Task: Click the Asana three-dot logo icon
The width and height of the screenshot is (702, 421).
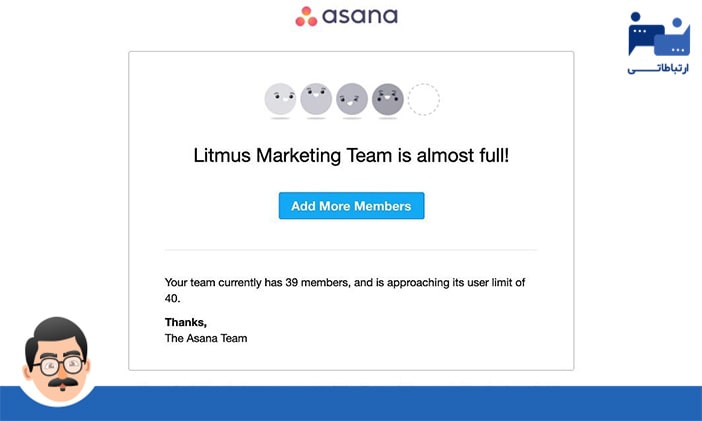Action: point(306,16)
